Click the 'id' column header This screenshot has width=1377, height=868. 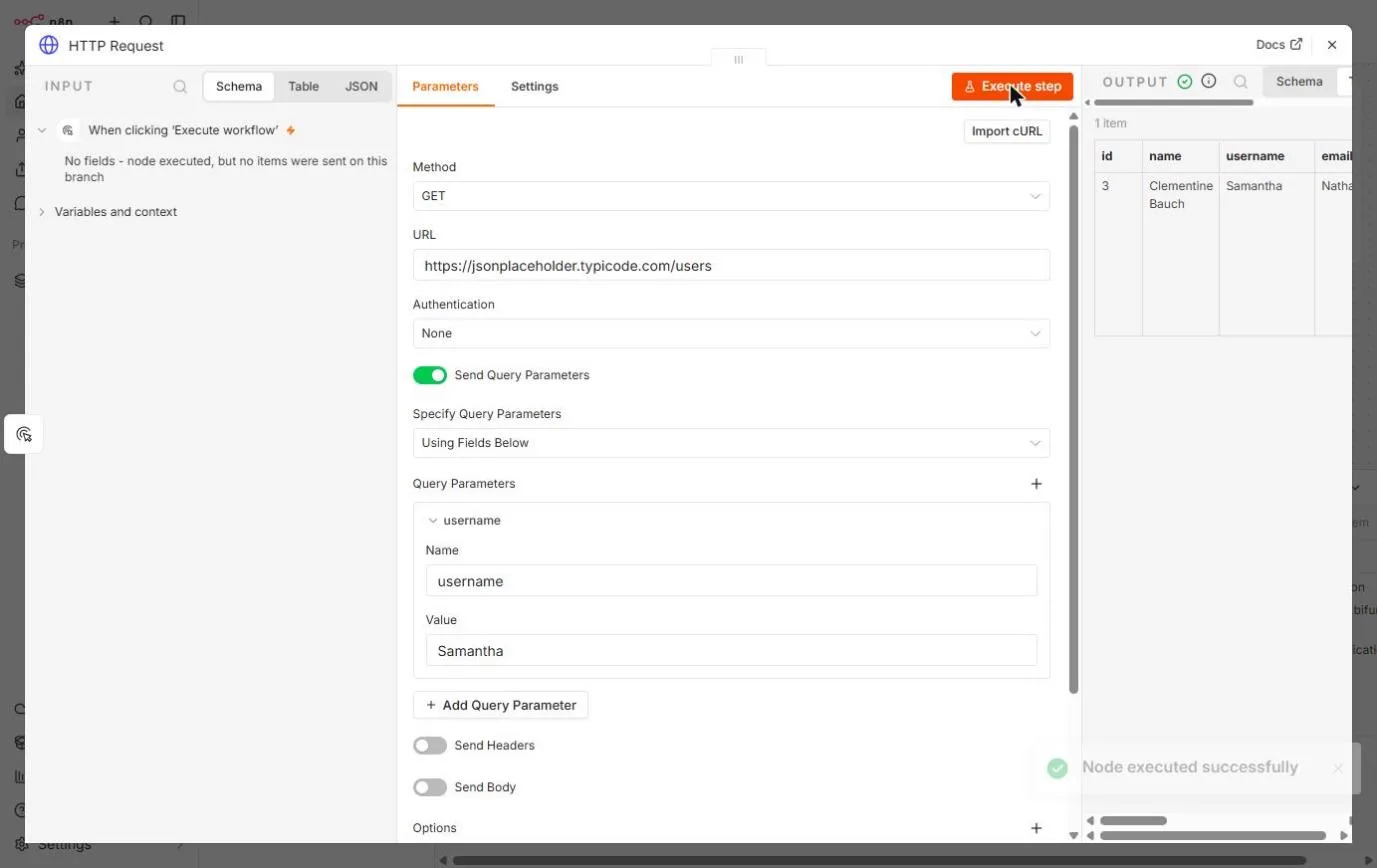tap(1118, 157)
